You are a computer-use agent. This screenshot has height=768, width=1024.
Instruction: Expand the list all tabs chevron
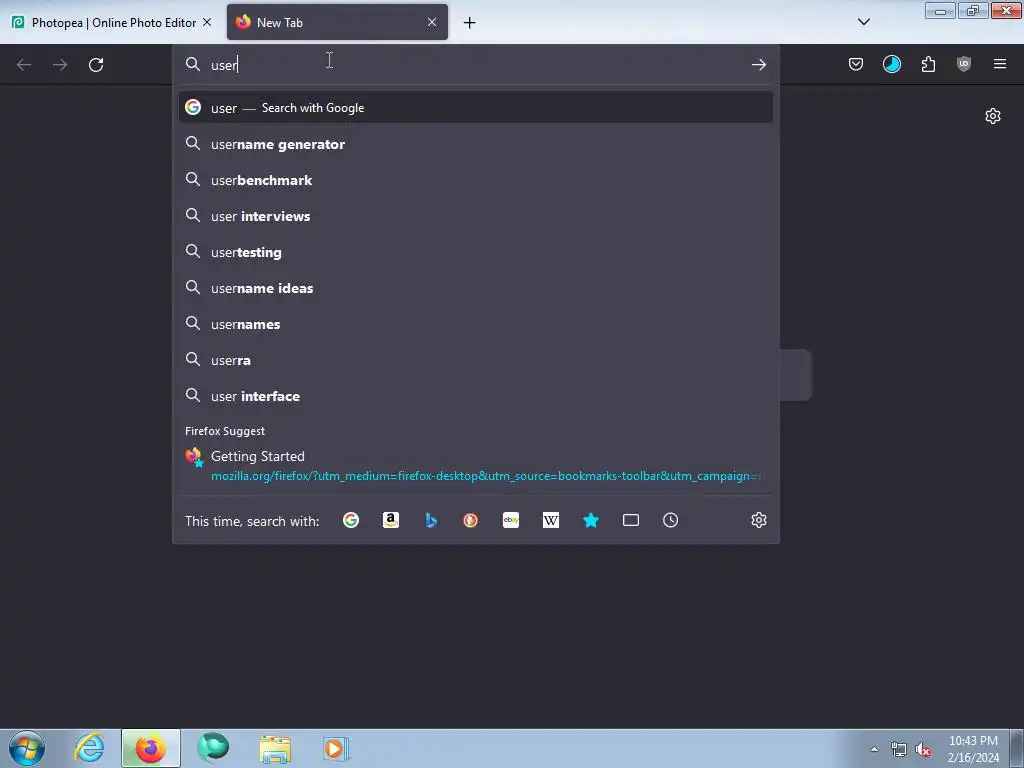coord(864,22)
